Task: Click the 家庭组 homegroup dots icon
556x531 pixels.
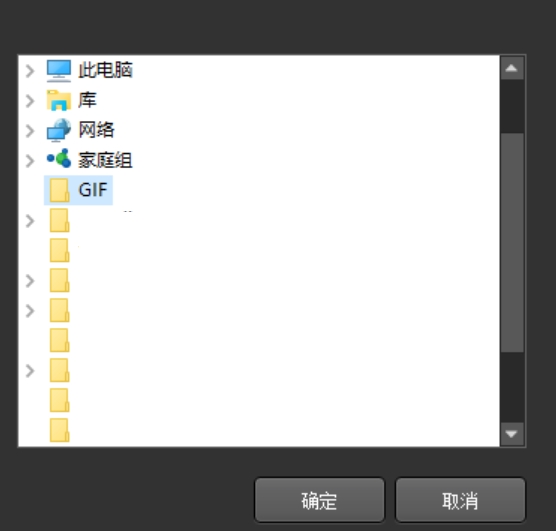Action: tap(59, 158)
